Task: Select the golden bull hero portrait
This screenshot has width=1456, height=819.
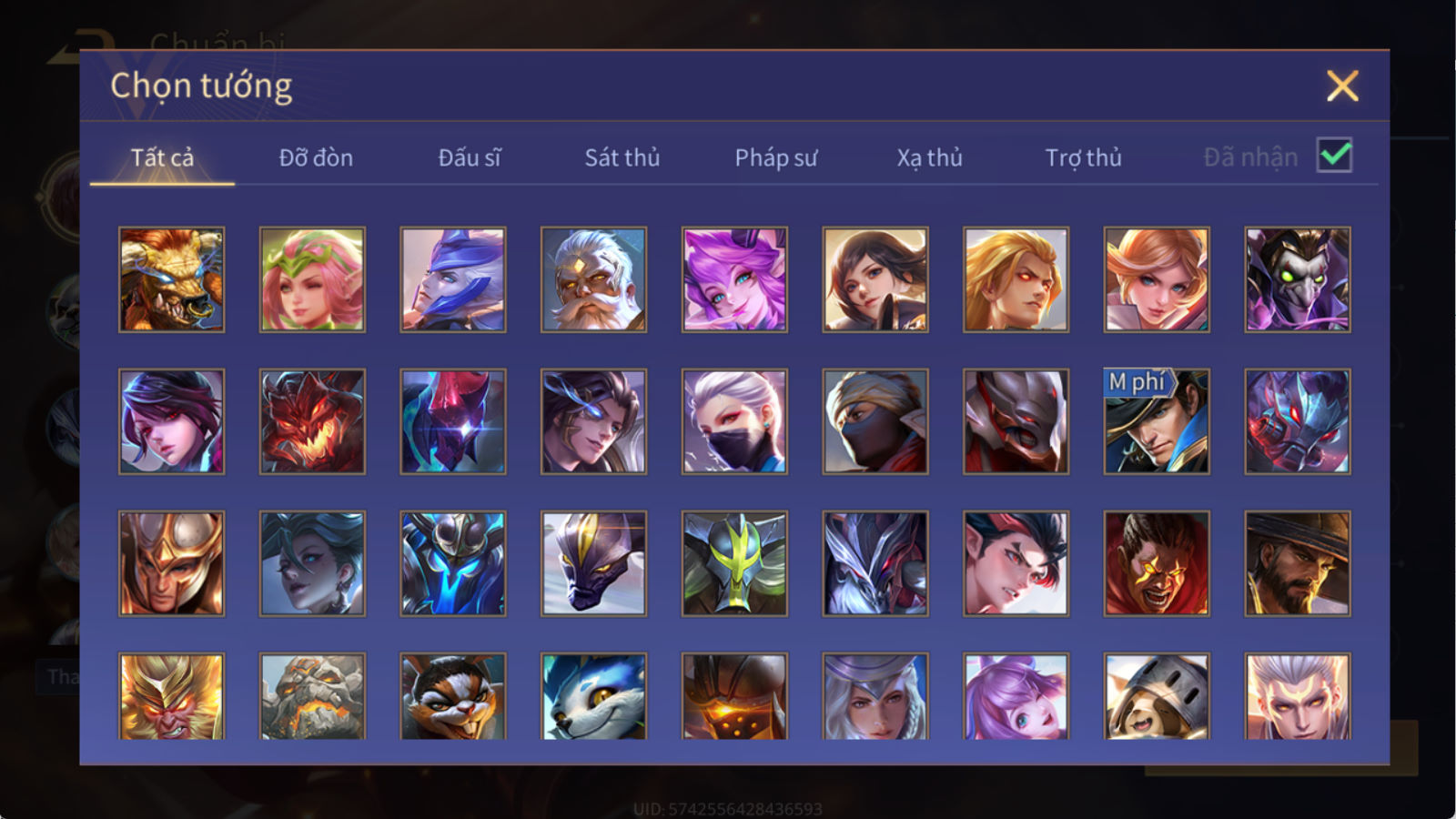Action: tap(171, 279)
